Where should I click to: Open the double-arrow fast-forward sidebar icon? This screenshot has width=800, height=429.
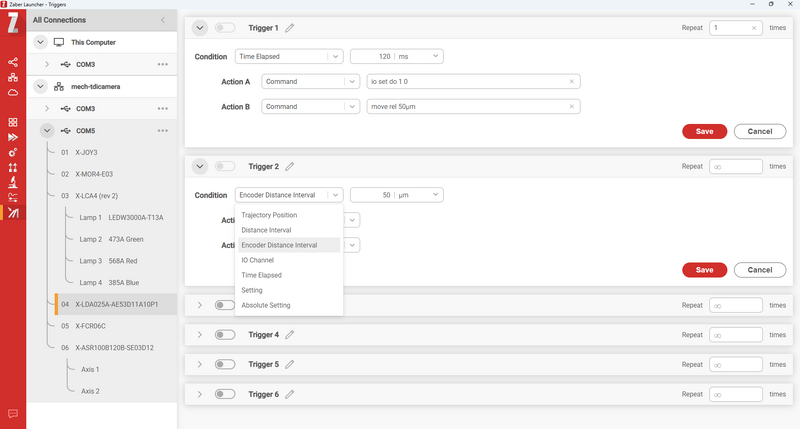(13, 137)
